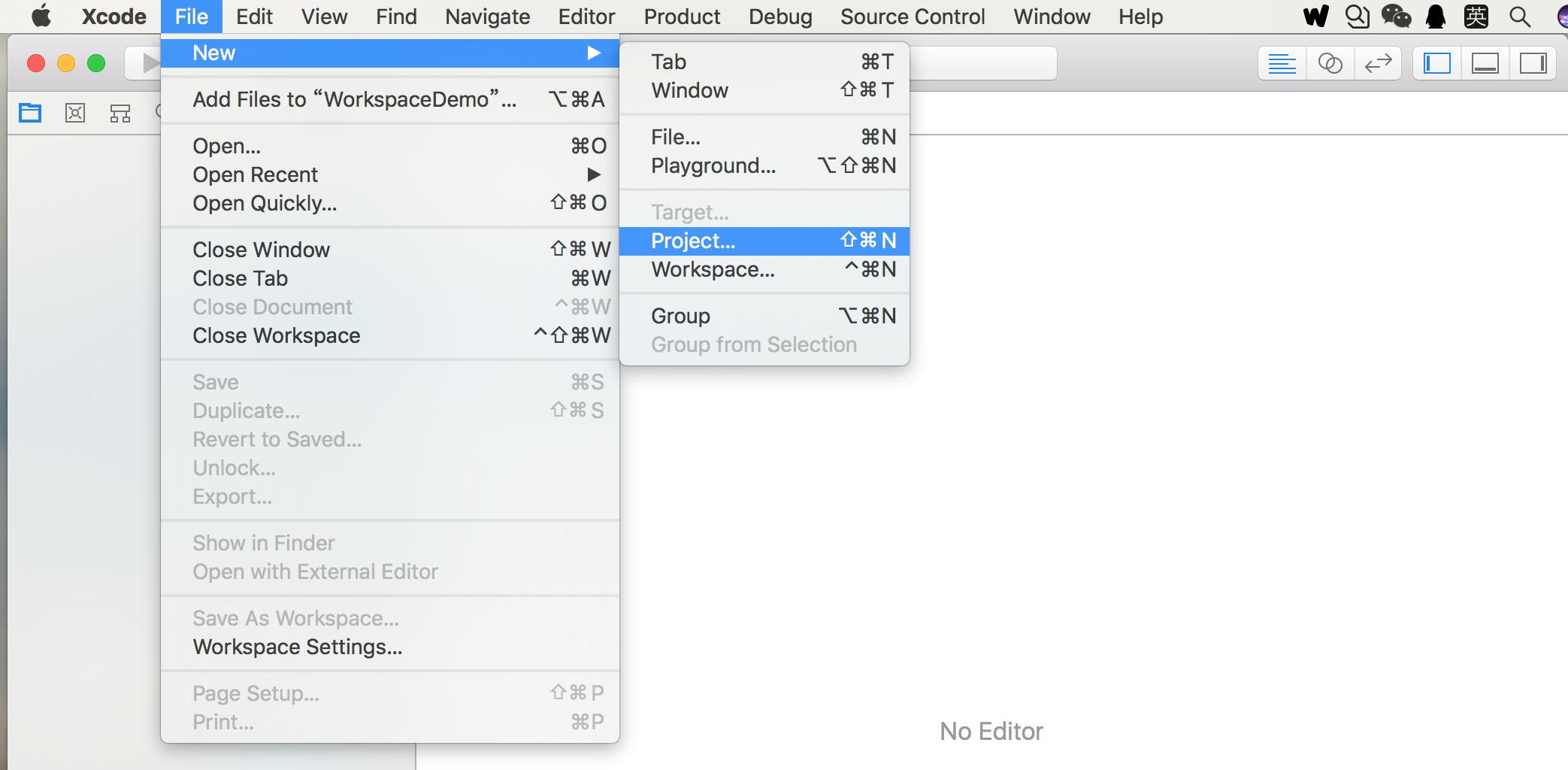Viewport: 1568px width, 770px height.
Task: Select New Playground...
Action: 764,165
